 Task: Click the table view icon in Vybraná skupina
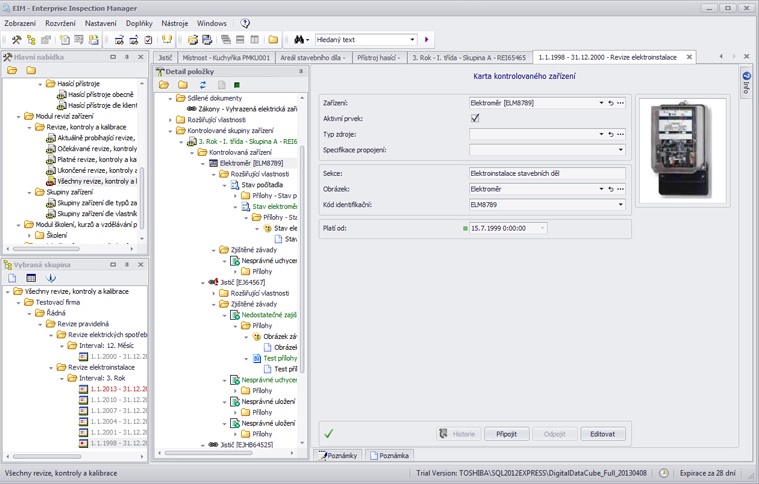click(x=31, y=278)
